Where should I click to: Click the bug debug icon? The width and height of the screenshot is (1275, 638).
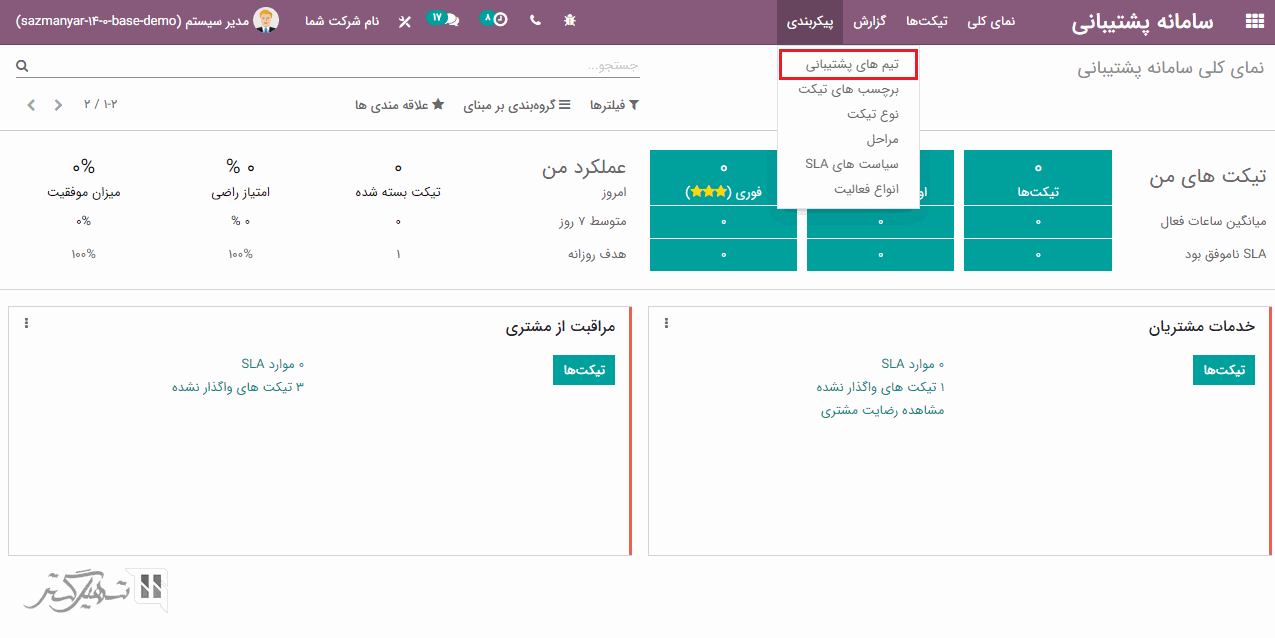pyautogui.click(x=570, y=20)
